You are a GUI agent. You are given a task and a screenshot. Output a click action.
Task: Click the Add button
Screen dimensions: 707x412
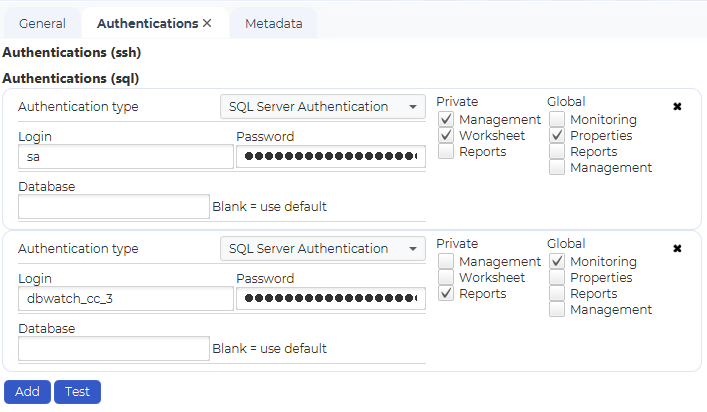27,392
